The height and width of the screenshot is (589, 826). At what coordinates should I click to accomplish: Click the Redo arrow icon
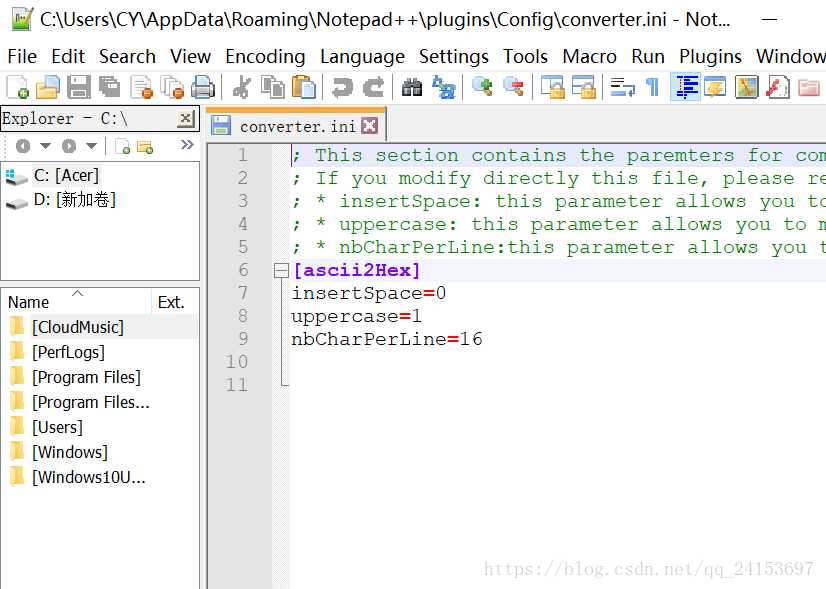[373, 87]
